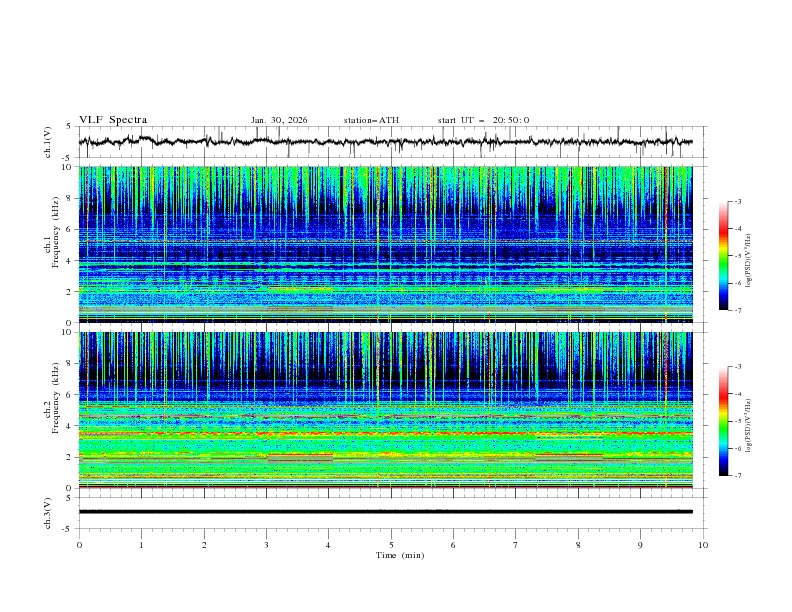Click inside the ch.1 spectrogram panel

(390, 244)
